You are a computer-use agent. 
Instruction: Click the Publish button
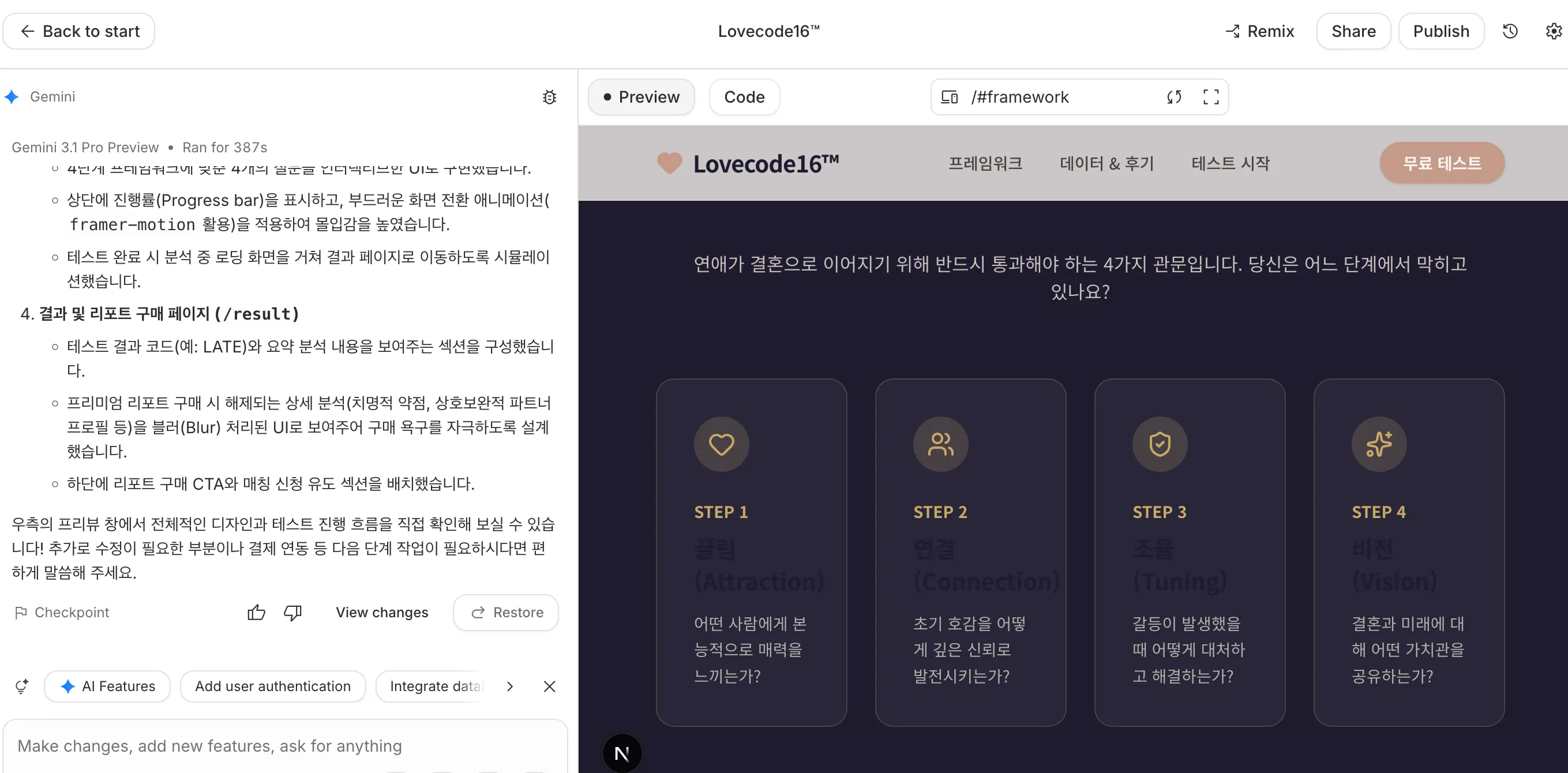[1441, 31]
